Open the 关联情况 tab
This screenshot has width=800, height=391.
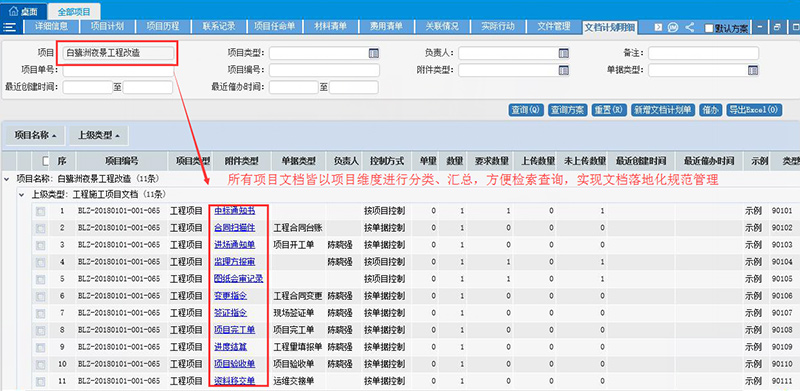coord(442,27)
